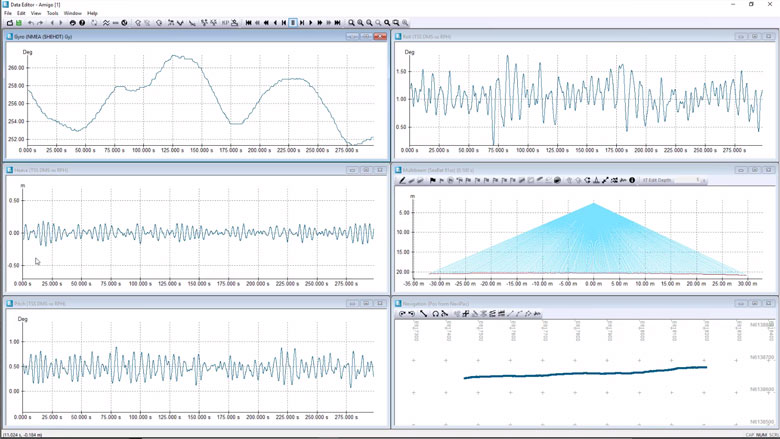Screen dimensions: 780x439
Task: Click the first magnifier zoom icon
Action: tap(352, 23)
